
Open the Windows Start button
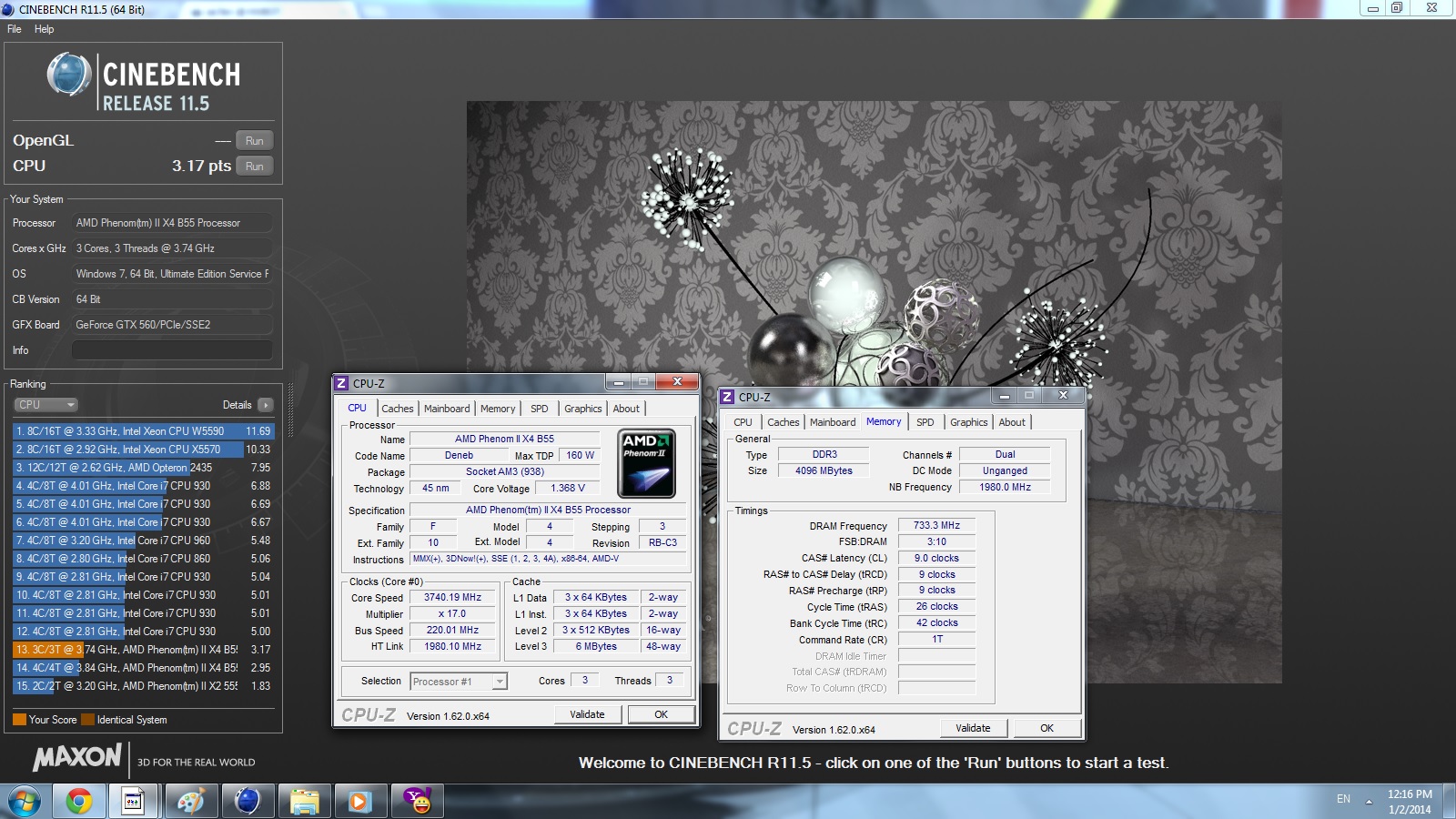coord(25,801)
